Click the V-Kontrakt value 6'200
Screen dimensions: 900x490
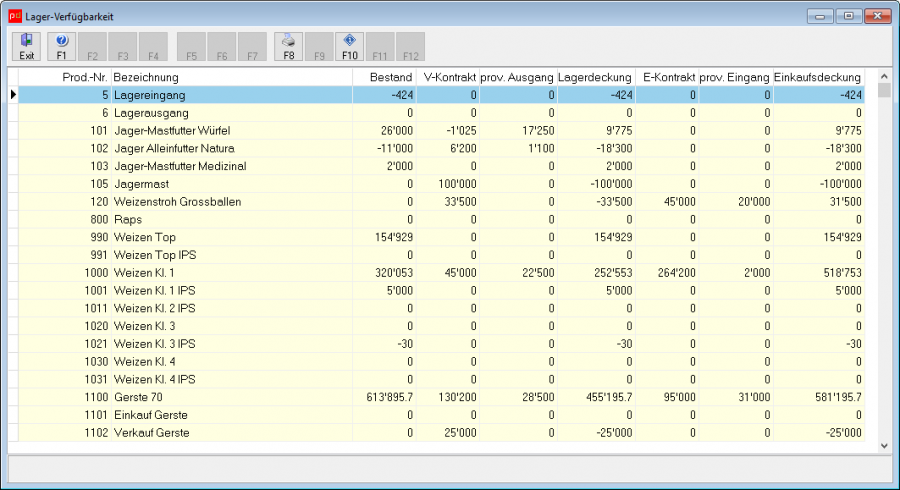[461, 148]
